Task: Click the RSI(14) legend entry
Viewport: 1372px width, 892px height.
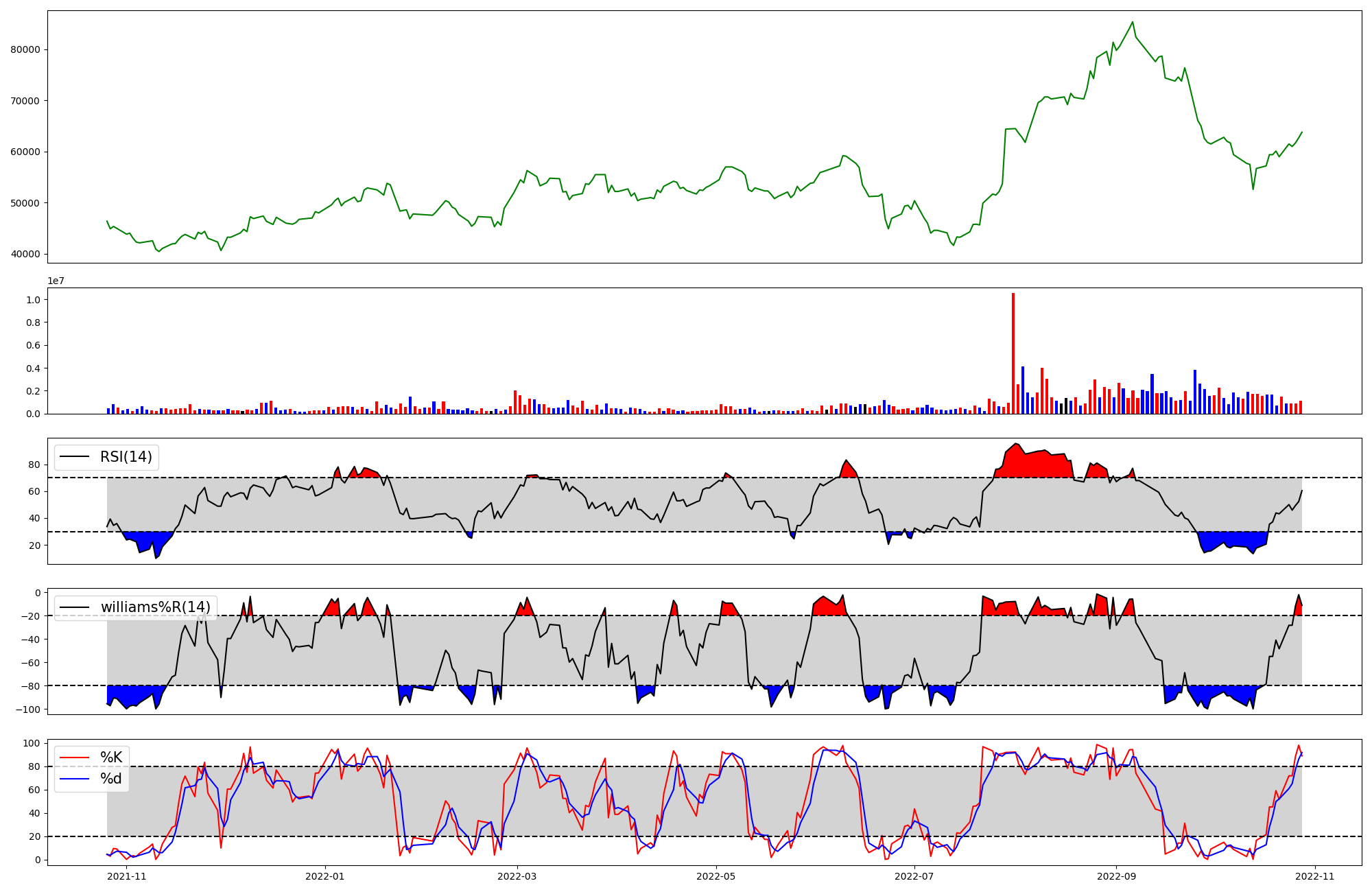Action: click(x=106, y=457)
